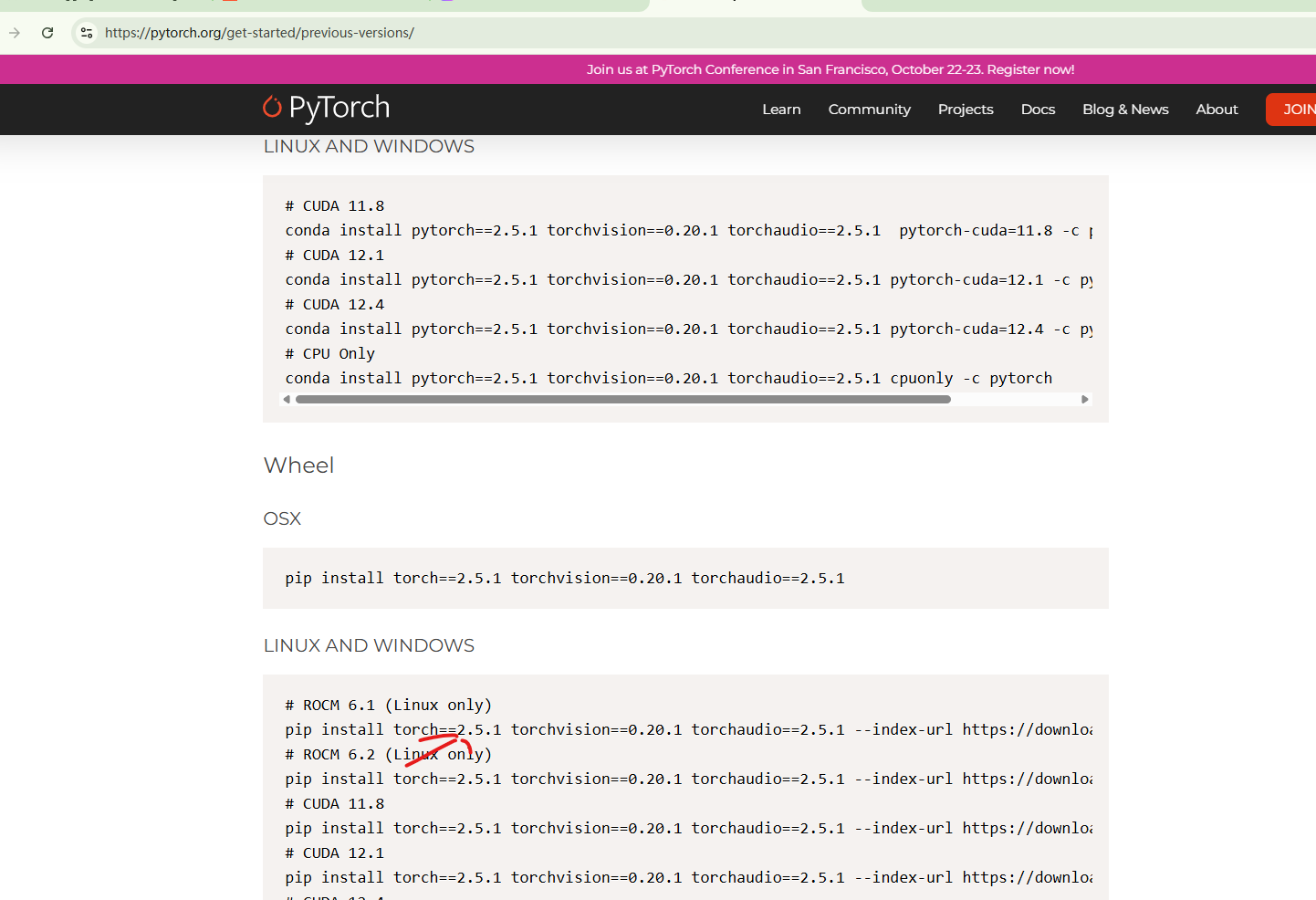The width and height of the screenshot is (1316, 900).
Task: Click '# CUDA 12.1' comment in Wheel block
Action: coord(335,853)
